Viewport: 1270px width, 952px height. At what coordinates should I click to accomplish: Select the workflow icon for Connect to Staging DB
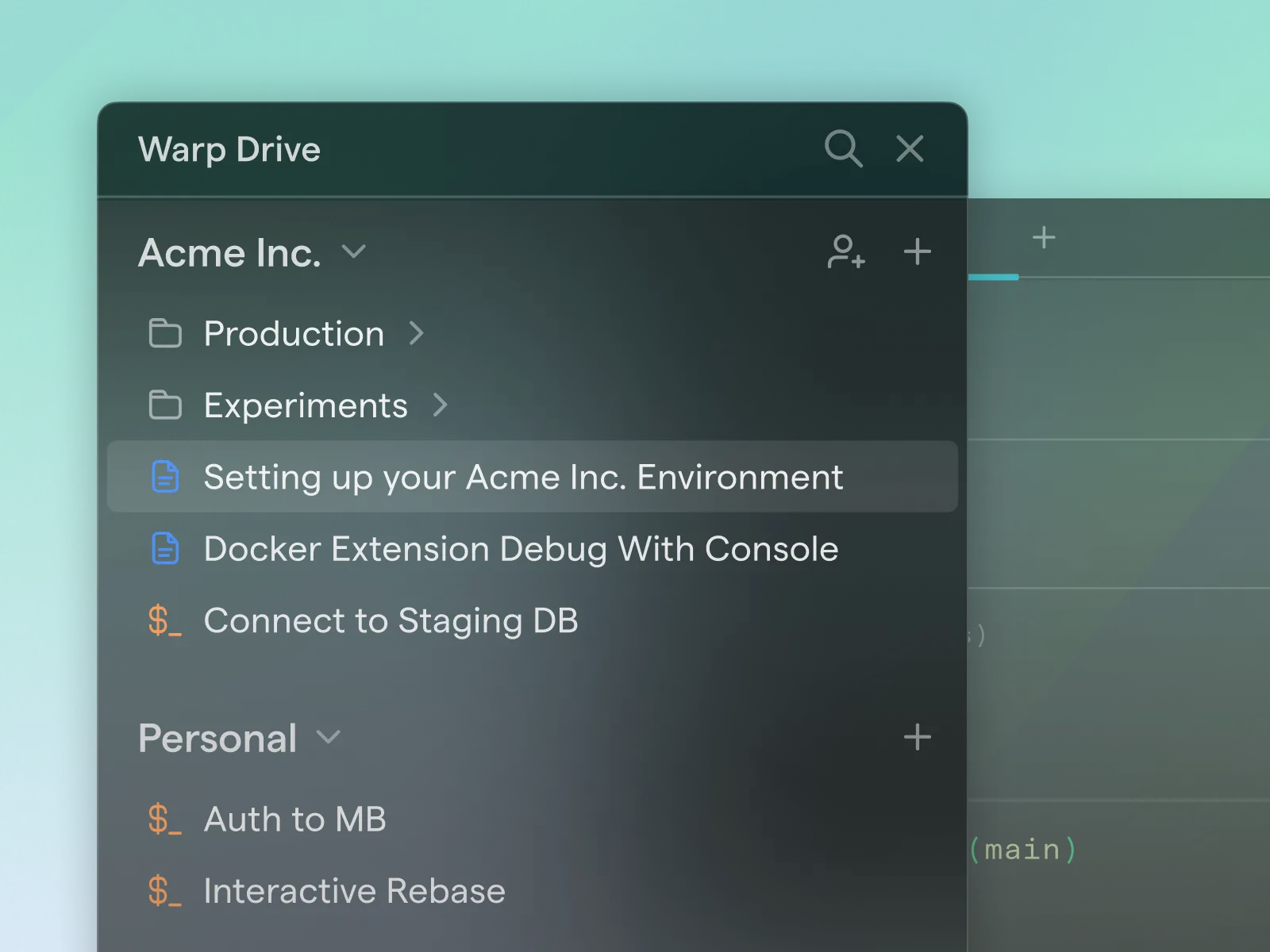(x=165, y=621)
